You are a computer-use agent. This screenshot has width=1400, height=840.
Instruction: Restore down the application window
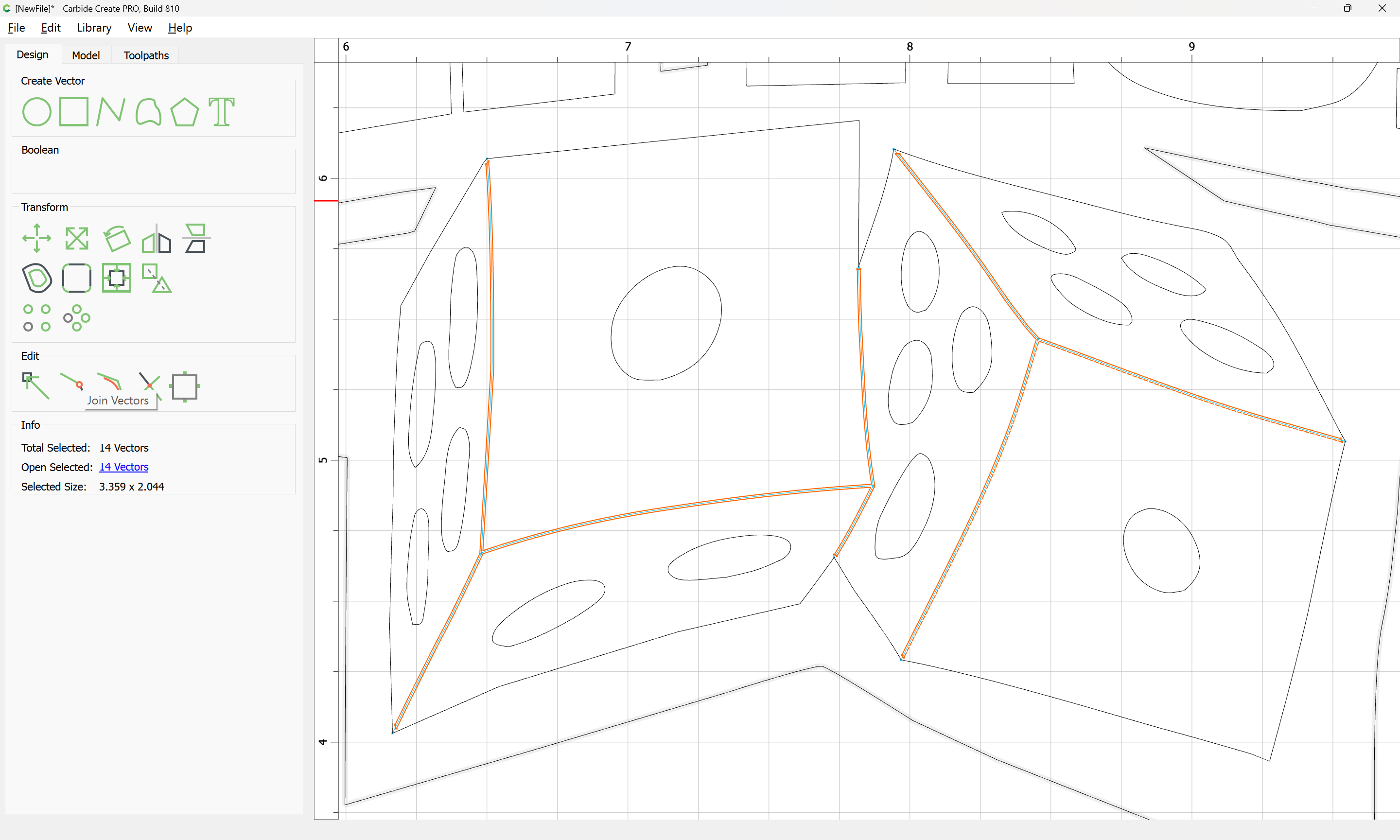(1347, 8)
